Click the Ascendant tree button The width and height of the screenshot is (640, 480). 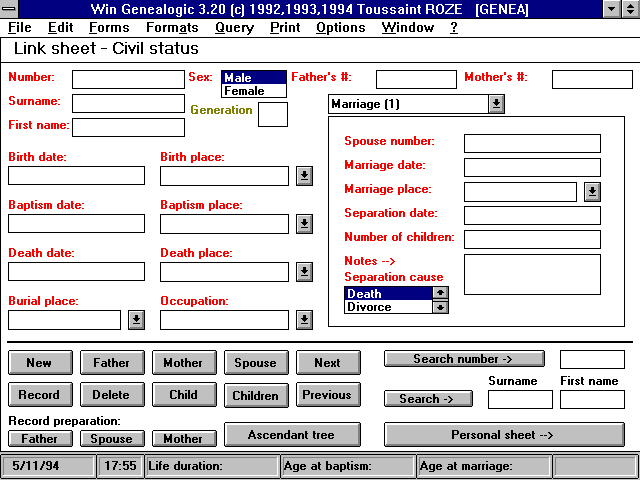(x=291, y=435)
